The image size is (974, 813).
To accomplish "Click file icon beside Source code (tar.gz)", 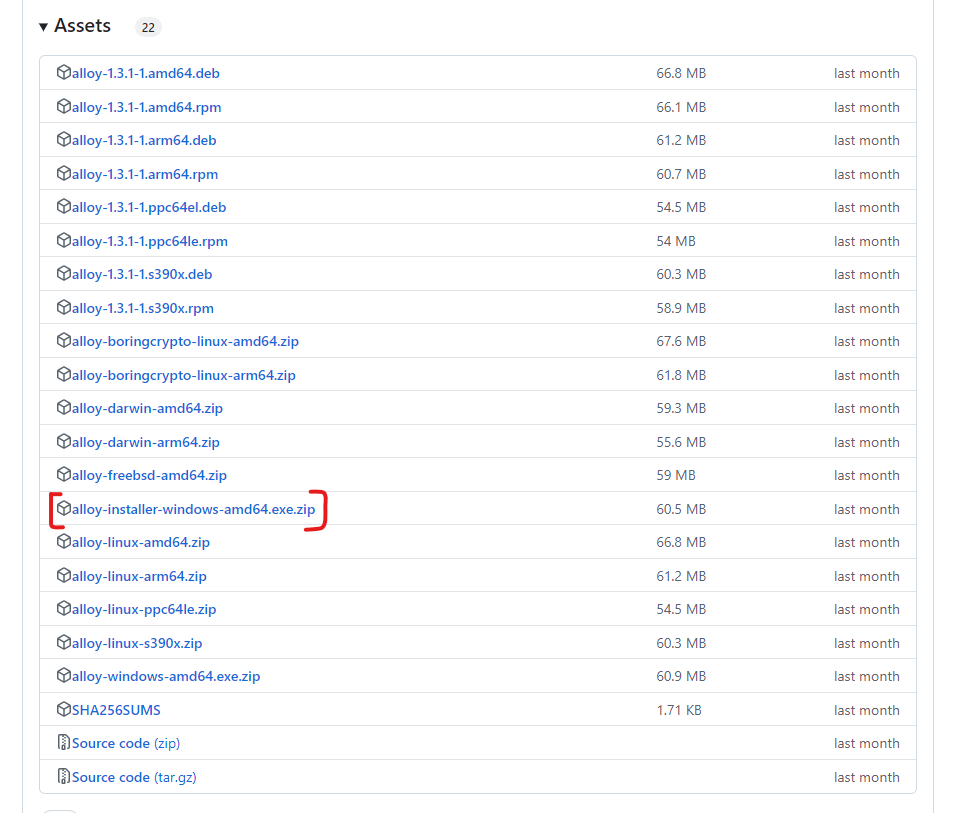I will 64,777.
